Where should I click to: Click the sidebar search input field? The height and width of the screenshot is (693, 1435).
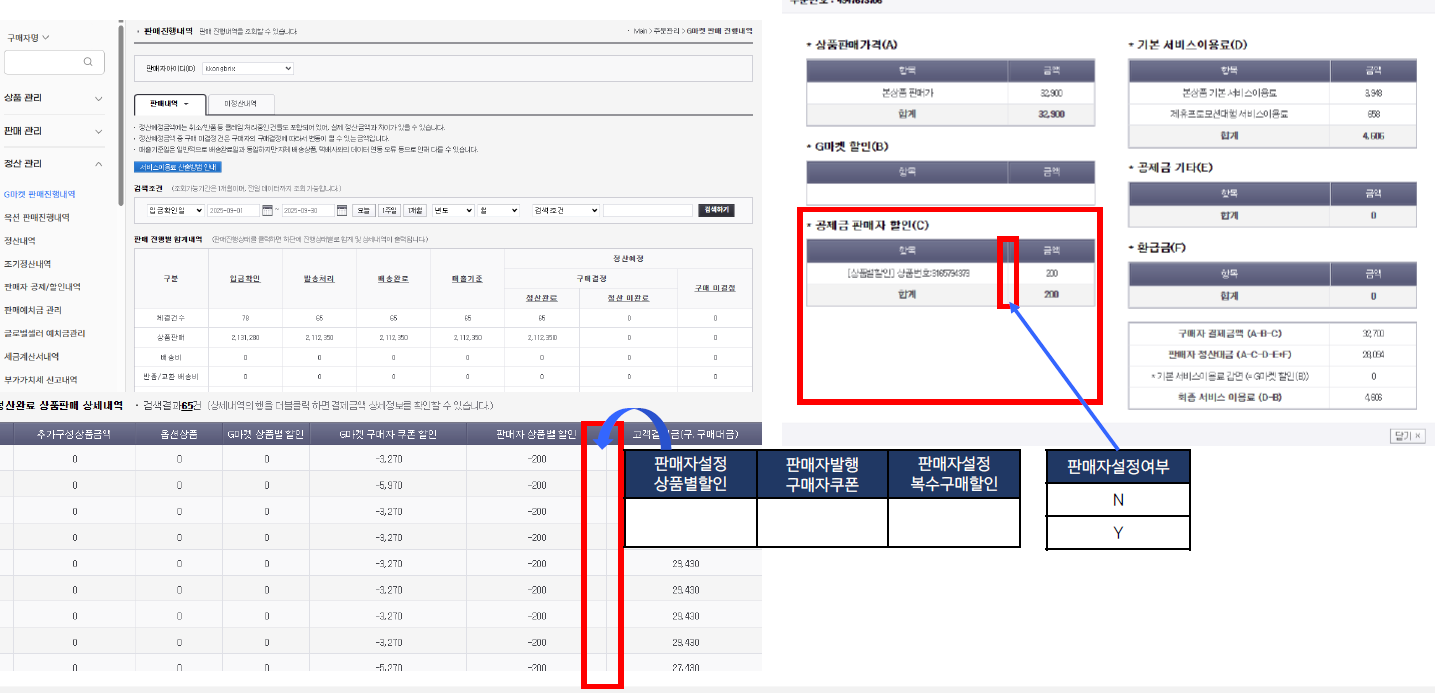pos(54,62)
